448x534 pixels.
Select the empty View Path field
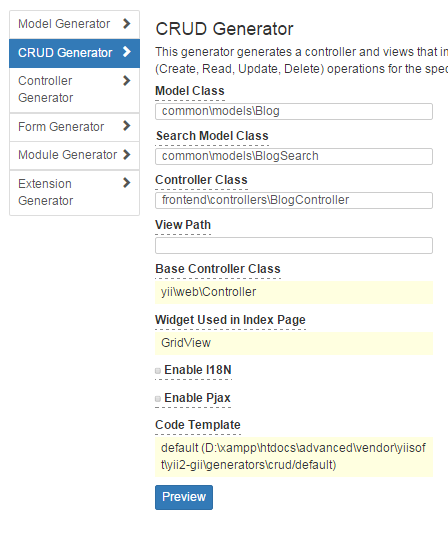coord(294,245)
